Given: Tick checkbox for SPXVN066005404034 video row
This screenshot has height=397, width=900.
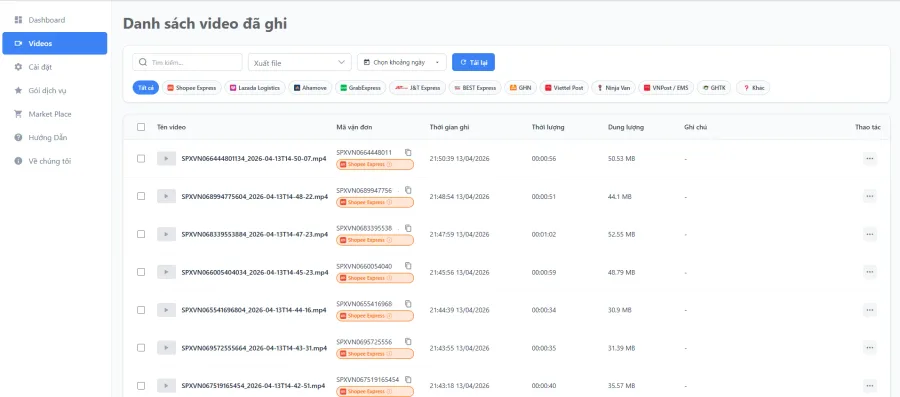Looking at the screenshot, I should coord(141,272).
